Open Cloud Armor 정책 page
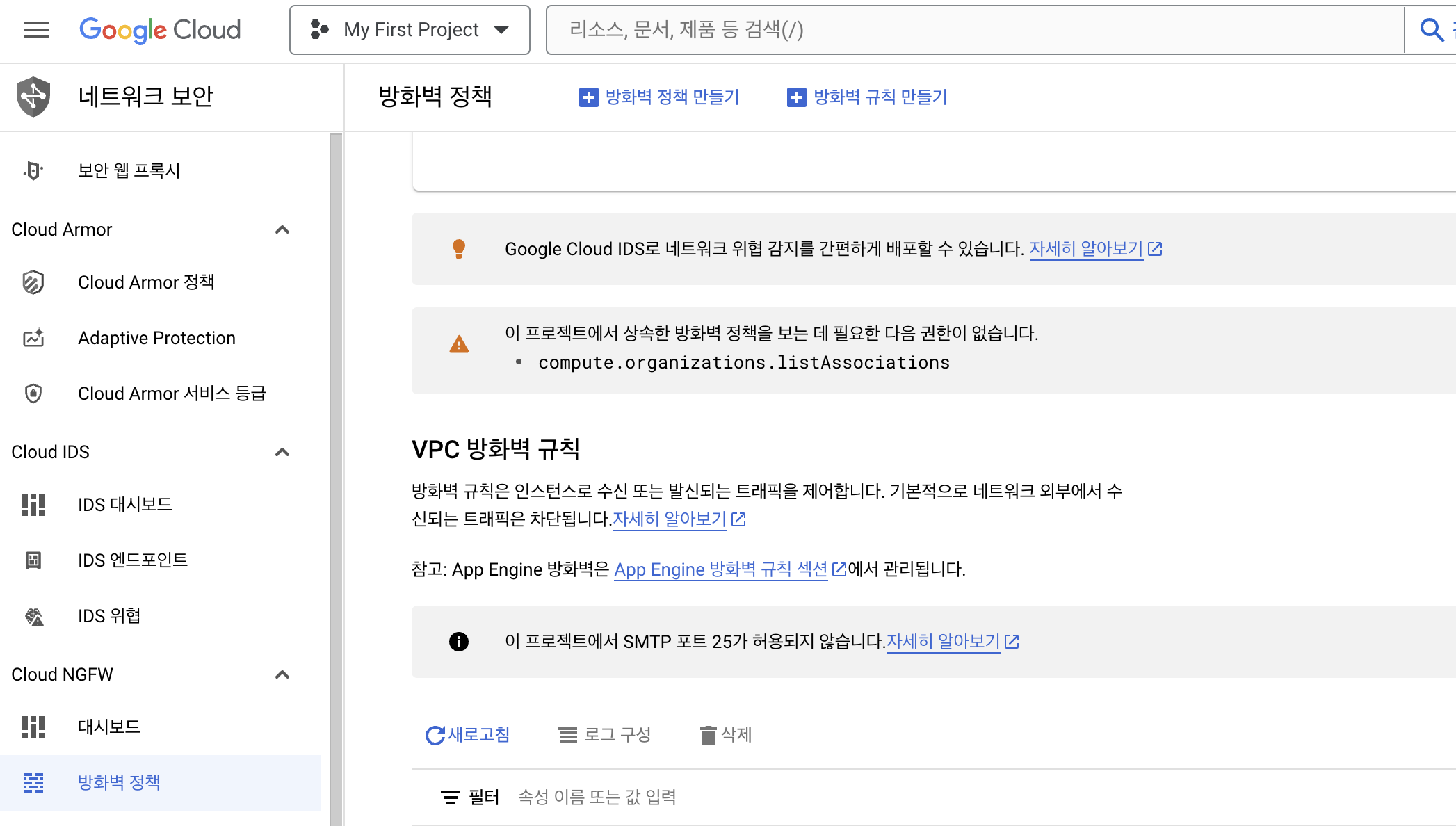This screenshot has width=1456, height=826. (146, 282)
